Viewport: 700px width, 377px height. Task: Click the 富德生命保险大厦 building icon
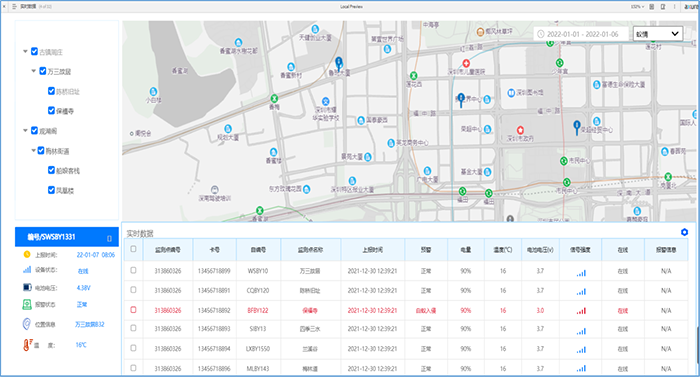(596, 84)
